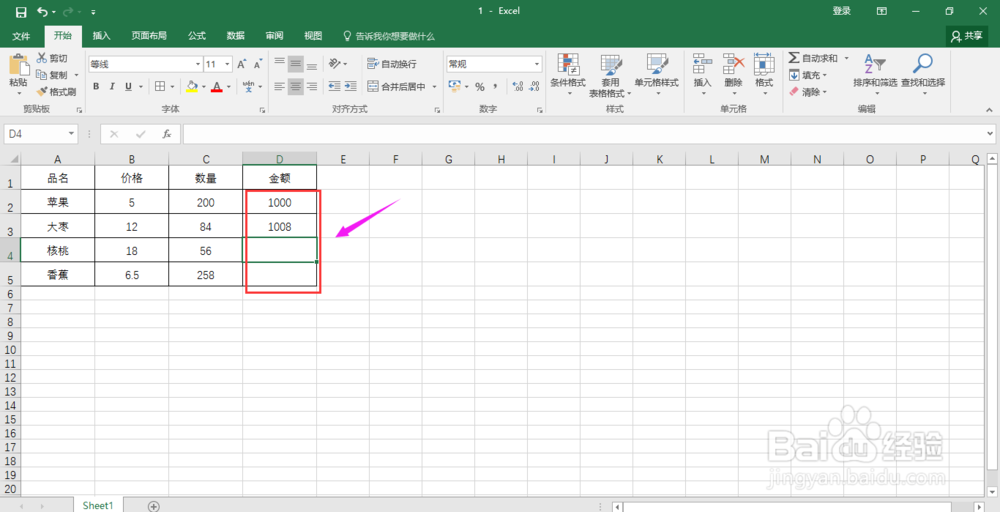Open the font size dropdown
This screenshot has height=512, width=1000.
228,64
